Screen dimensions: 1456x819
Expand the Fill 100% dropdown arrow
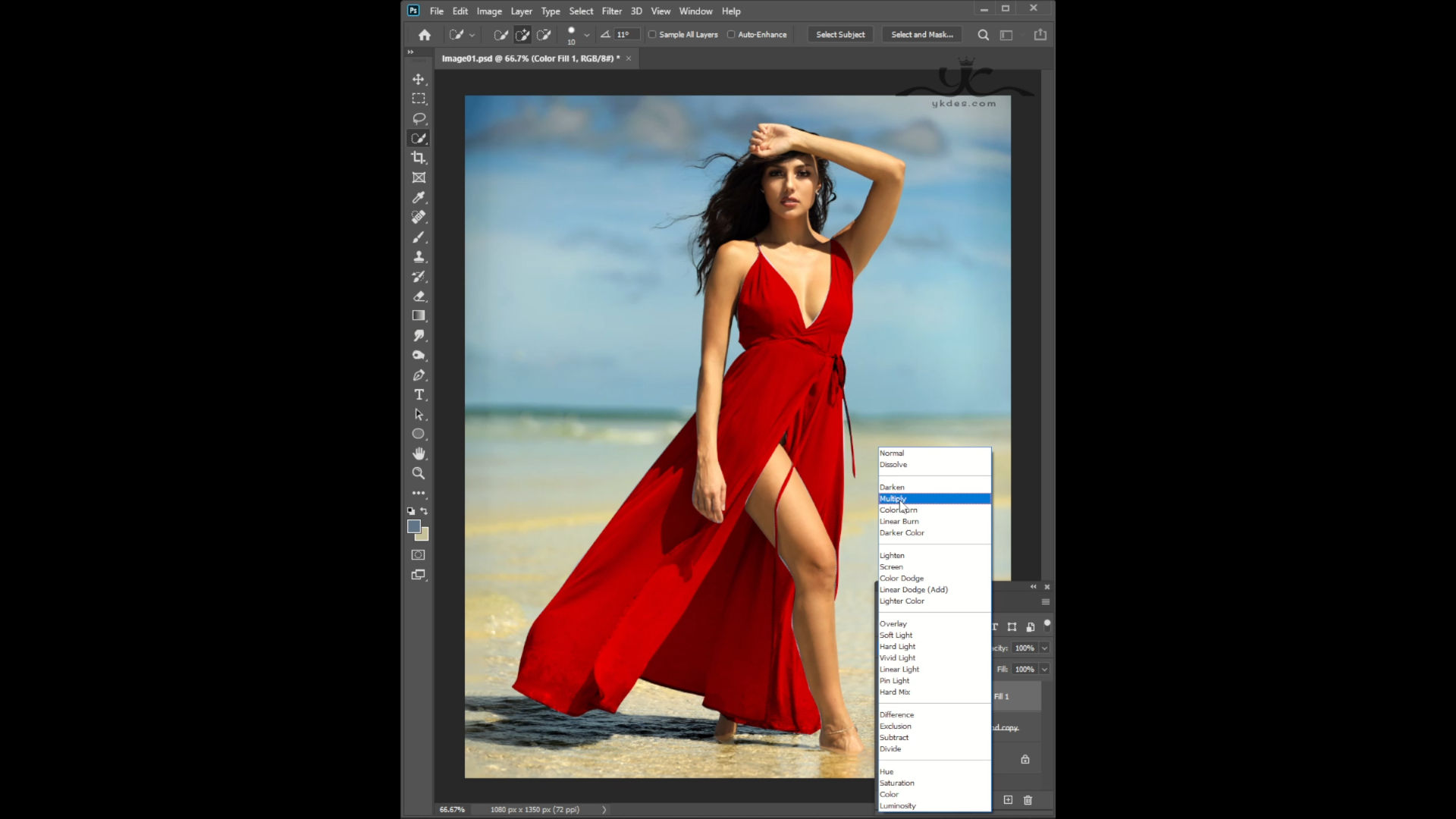(x=1044, y=670)
